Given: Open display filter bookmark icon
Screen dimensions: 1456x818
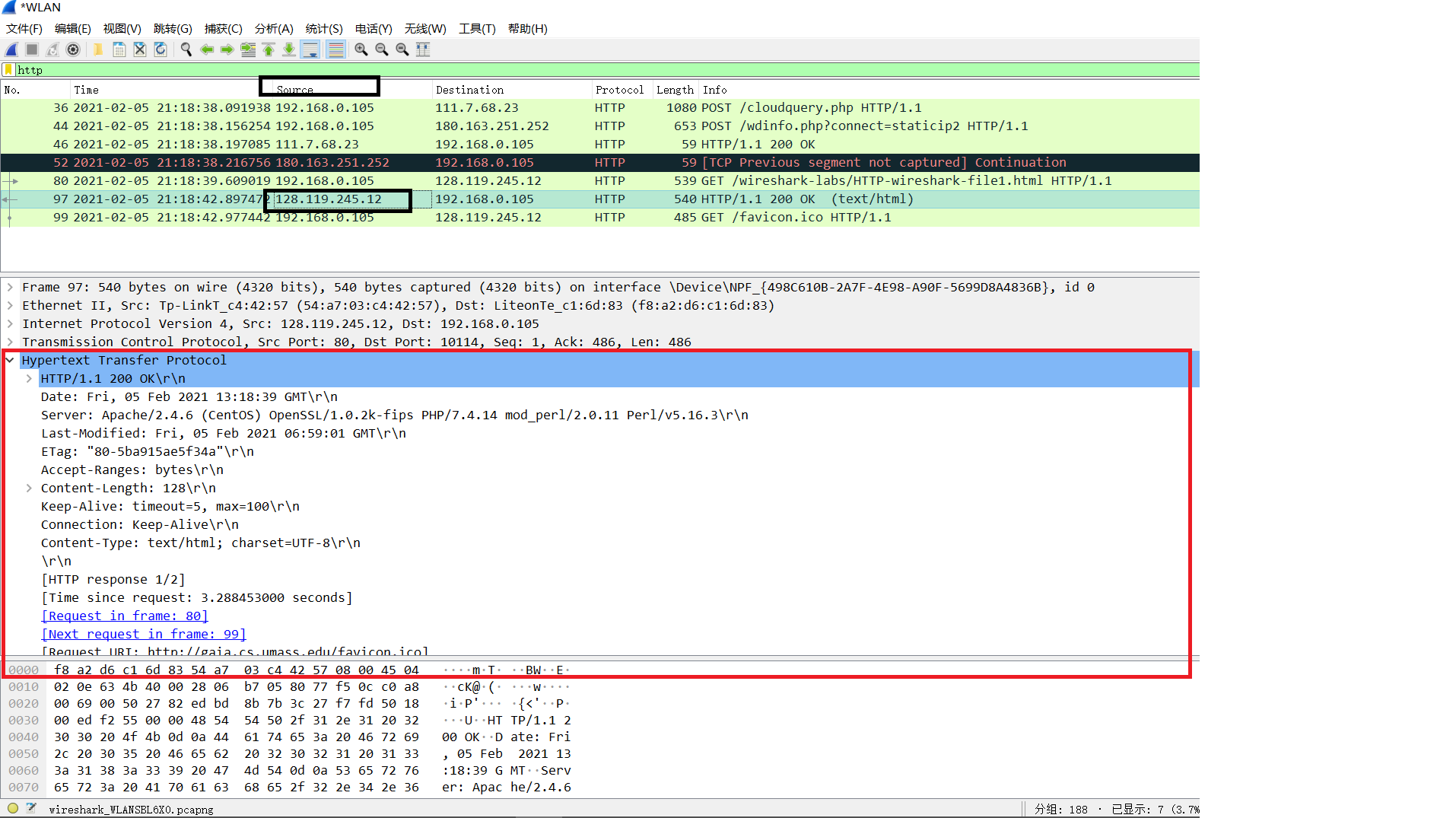Looking at the screenshot, I should [8, 70].
